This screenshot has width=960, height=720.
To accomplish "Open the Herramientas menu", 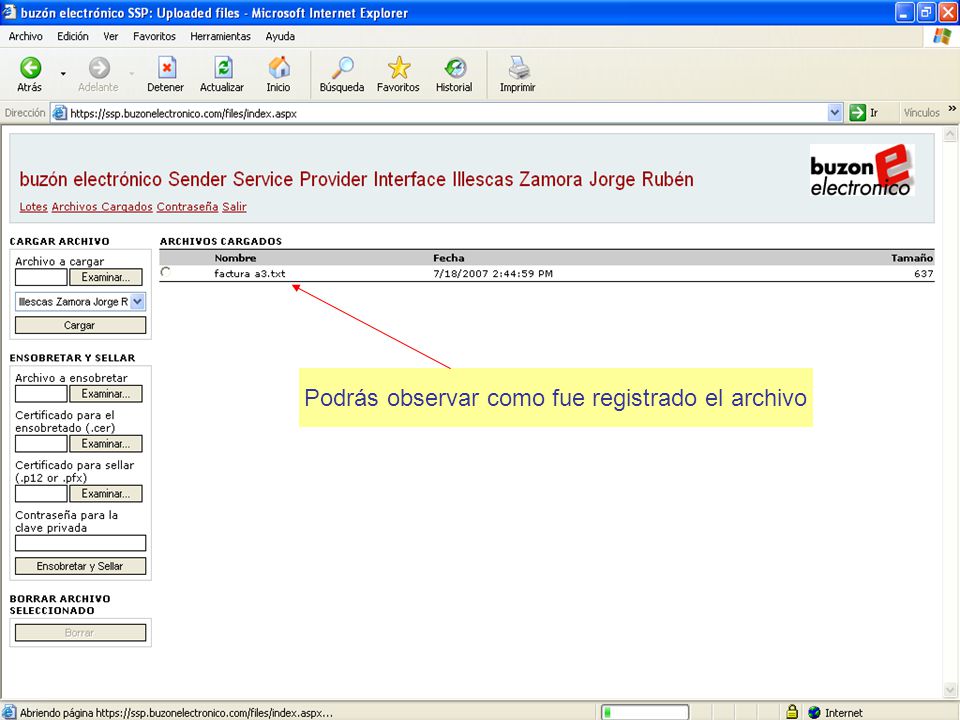I will click(x=220, y=36).
